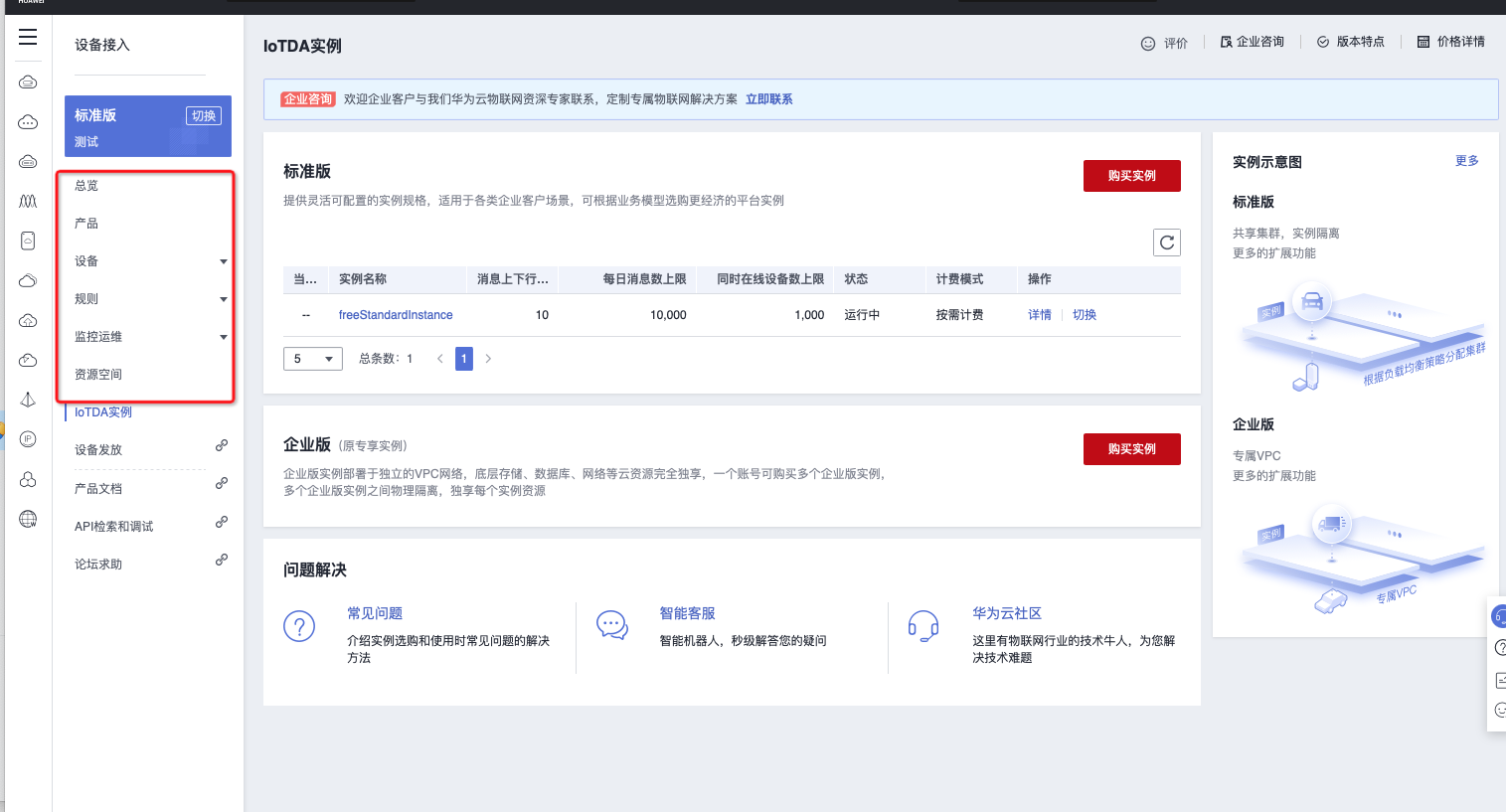Viewport: 1506px width, 812px height.
Task: Click 评价 text in the header
Action: click(x=1176, y=44)
